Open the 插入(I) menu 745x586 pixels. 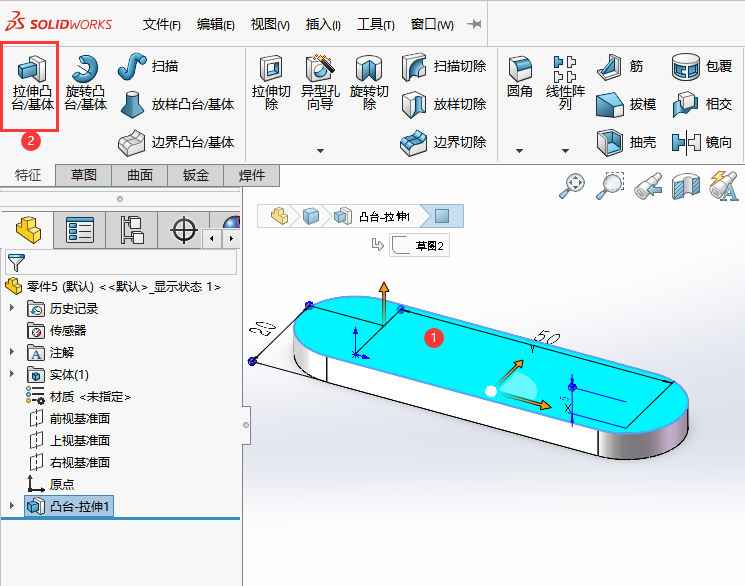click(323, 24)
